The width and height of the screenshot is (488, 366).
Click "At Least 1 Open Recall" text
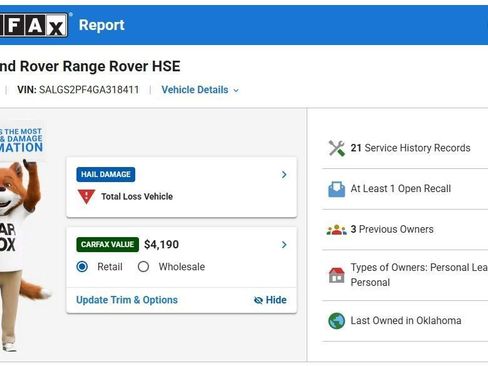pos(401,189)
